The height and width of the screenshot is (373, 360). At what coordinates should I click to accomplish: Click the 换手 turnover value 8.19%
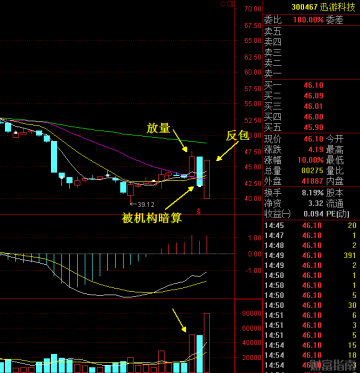[314, 193]
